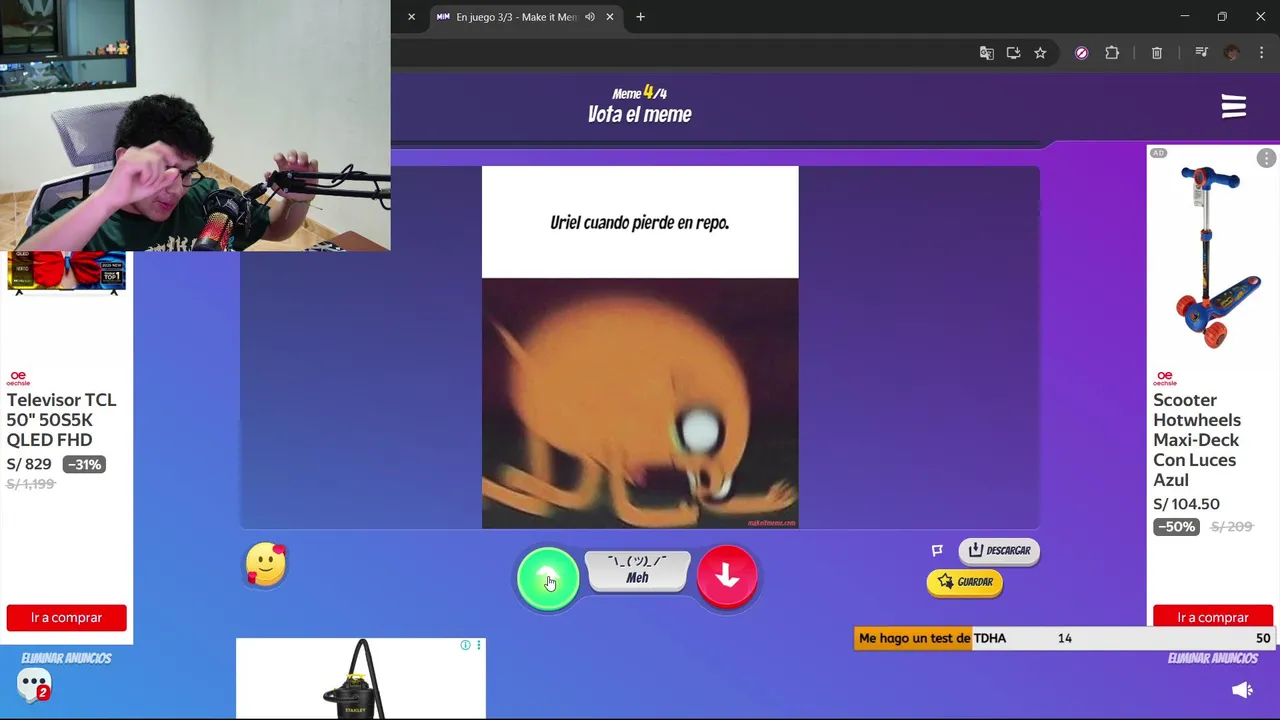Download the meme via Descargar
The image size is (1280, 720).
click(x=999, y=550)
